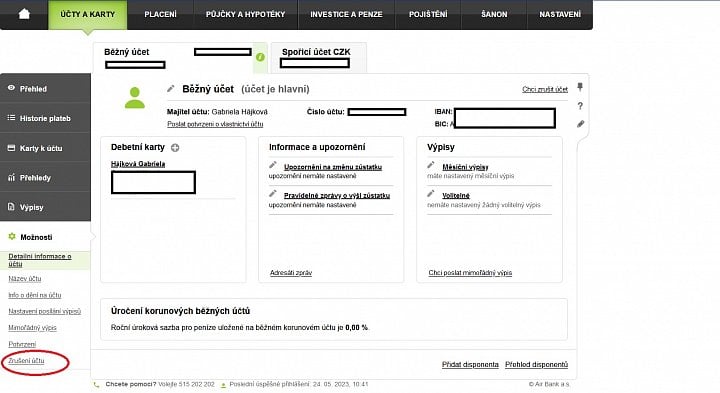Click the Poslední úspěšné přihlášení text
The image size is (720, 393).
(298, 384)
